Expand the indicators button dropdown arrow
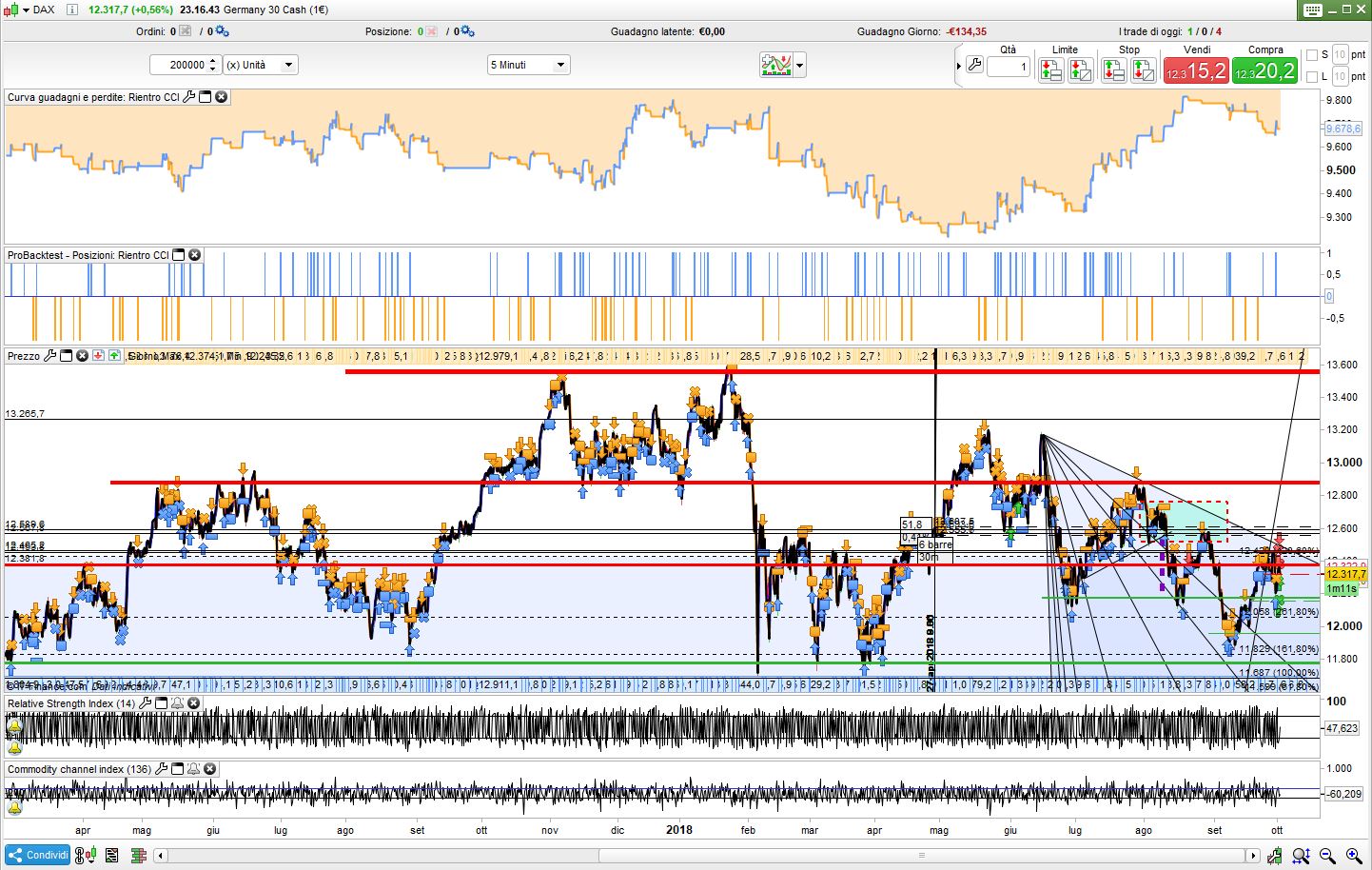Screen dimensions: 1372x870 click(799, 66)
